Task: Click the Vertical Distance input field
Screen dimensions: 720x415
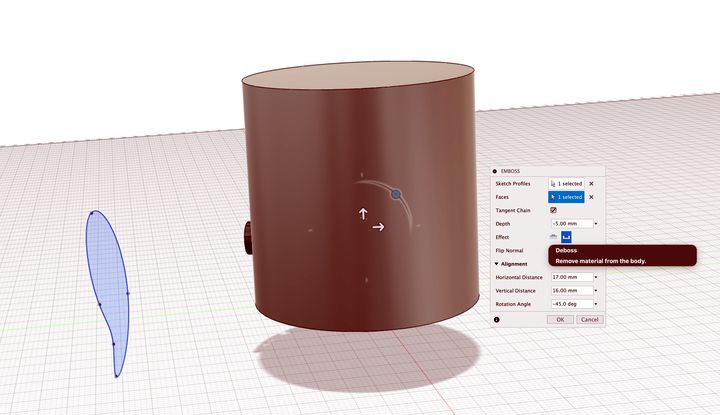Action: [x=570, y=290]
